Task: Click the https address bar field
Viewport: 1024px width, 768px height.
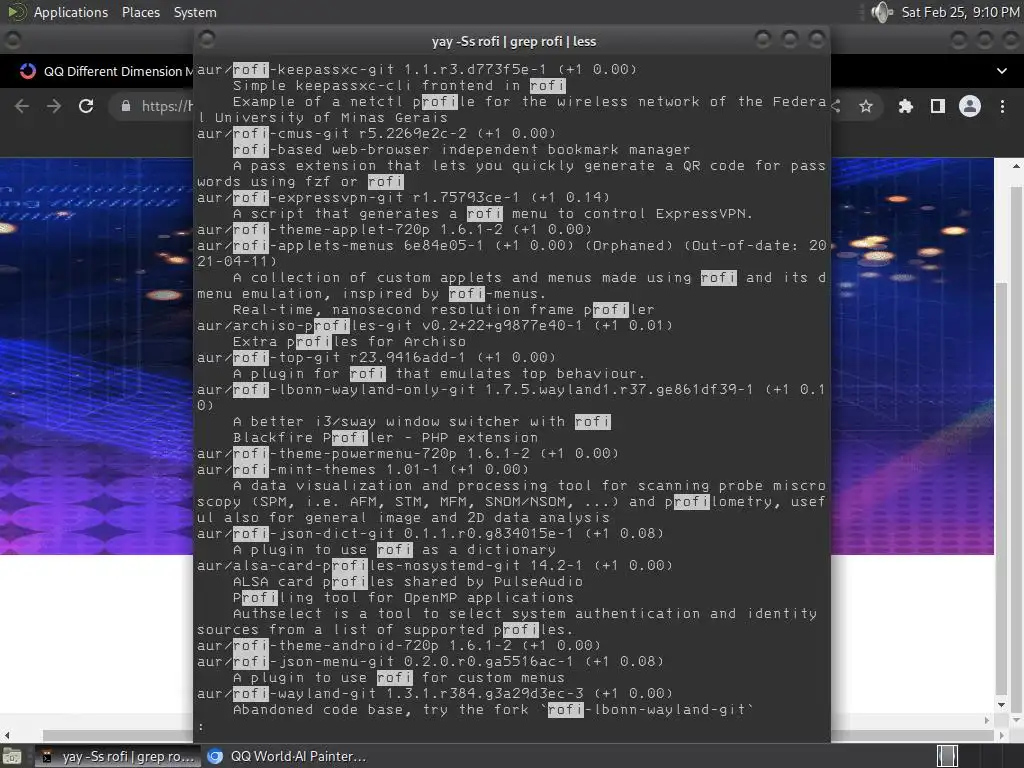Action: click(167, 106)
